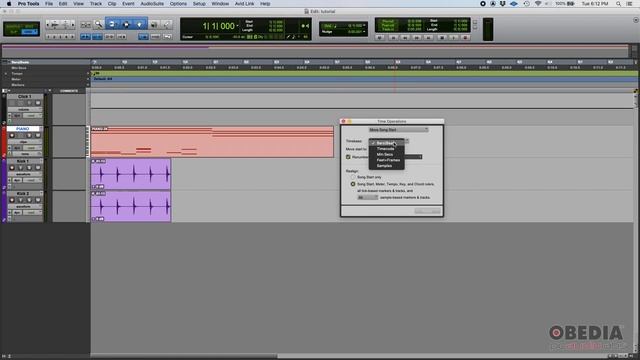This screenshot has height=360, width=640.
Task: Select the Trim tool
Action: click(112, 24)
